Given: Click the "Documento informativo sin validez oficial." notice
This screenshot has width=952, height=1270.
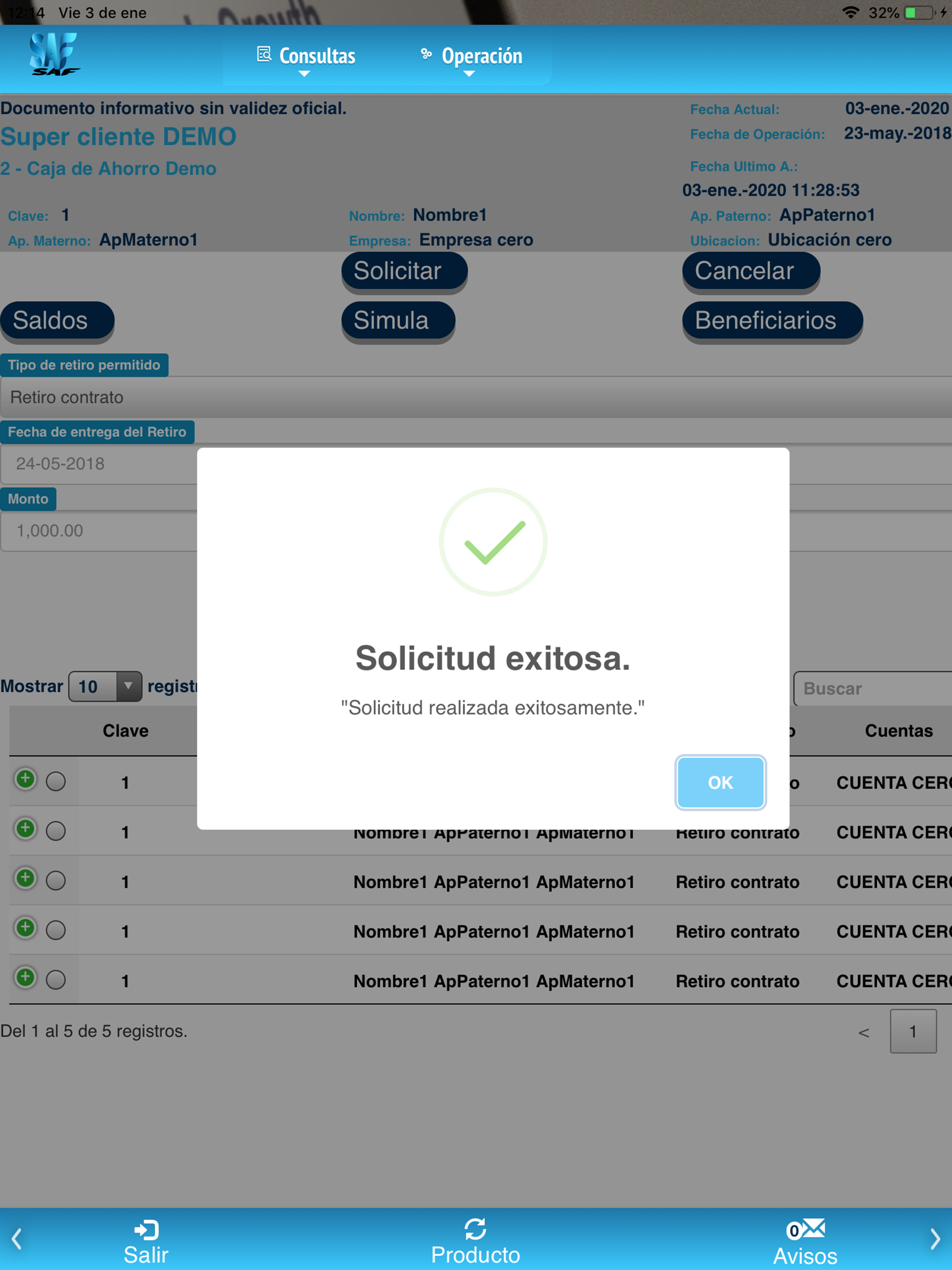Looking at the screenshot, I should 173,108.
